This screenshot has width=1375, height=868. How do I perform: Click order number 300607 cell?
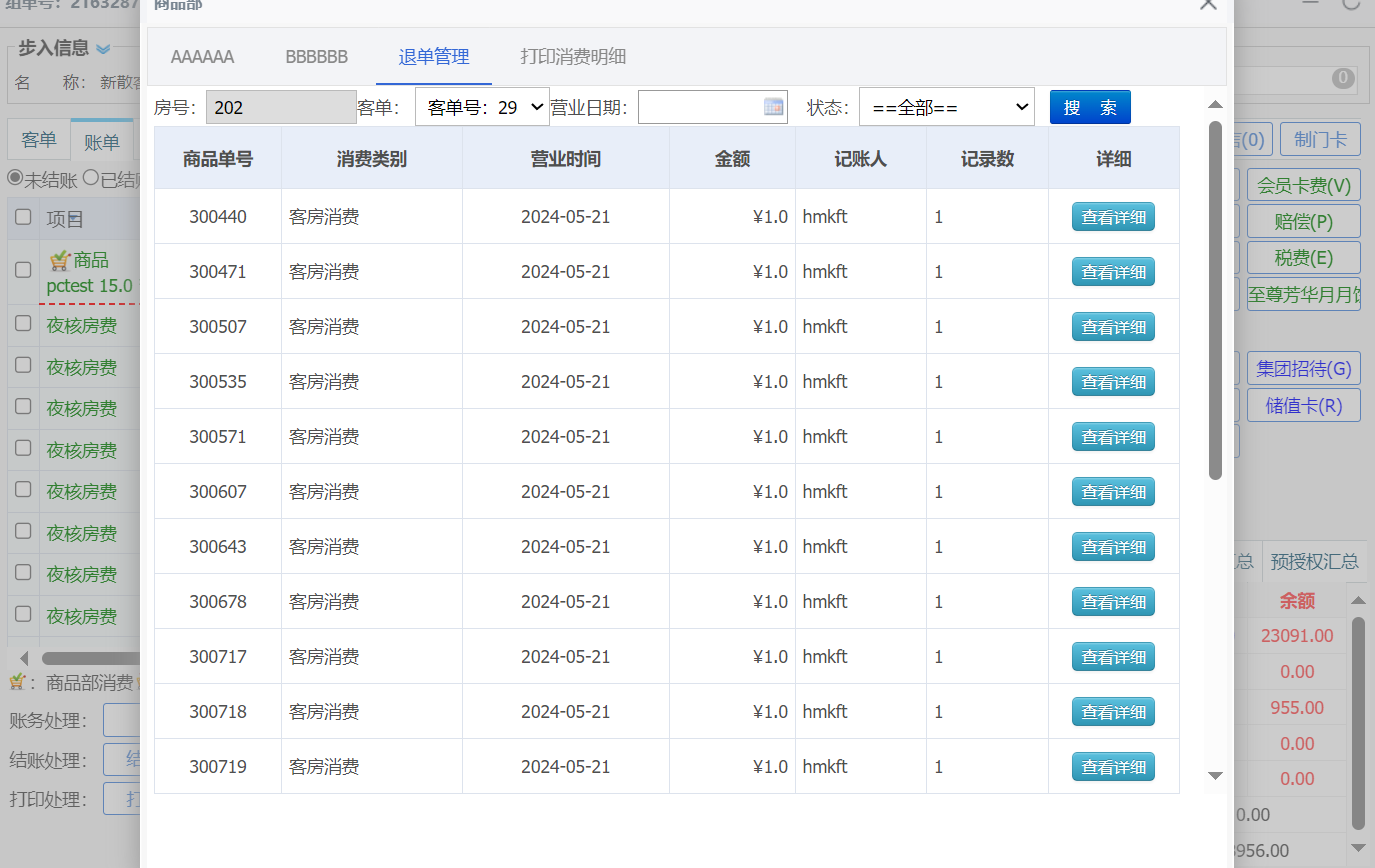[218, 492]
